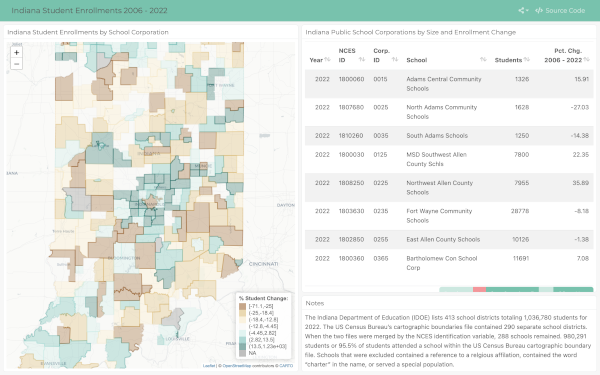The width and height of the screenshot is (600, 375).
Task: Open the Source Code link
Action: [x=560, y=10]
